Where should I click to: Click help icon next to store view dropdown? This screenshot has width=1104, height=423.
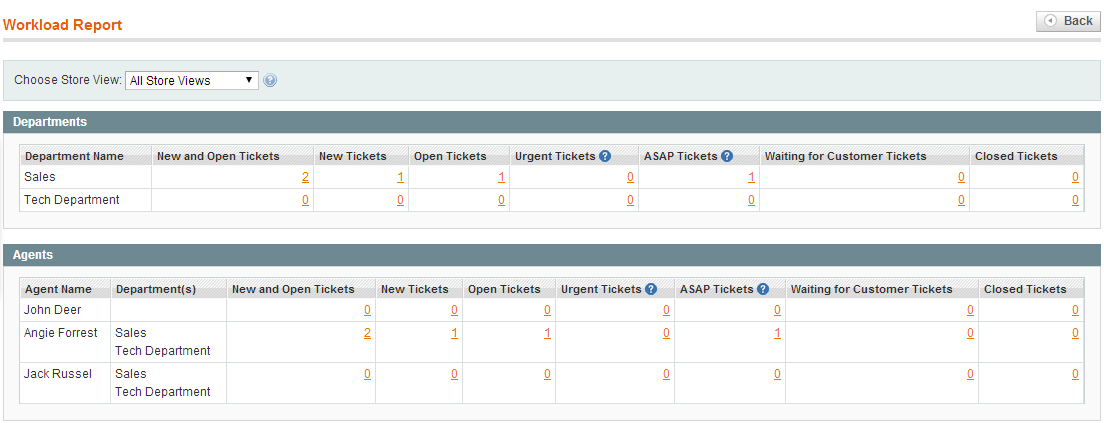(x=270, y=80)
